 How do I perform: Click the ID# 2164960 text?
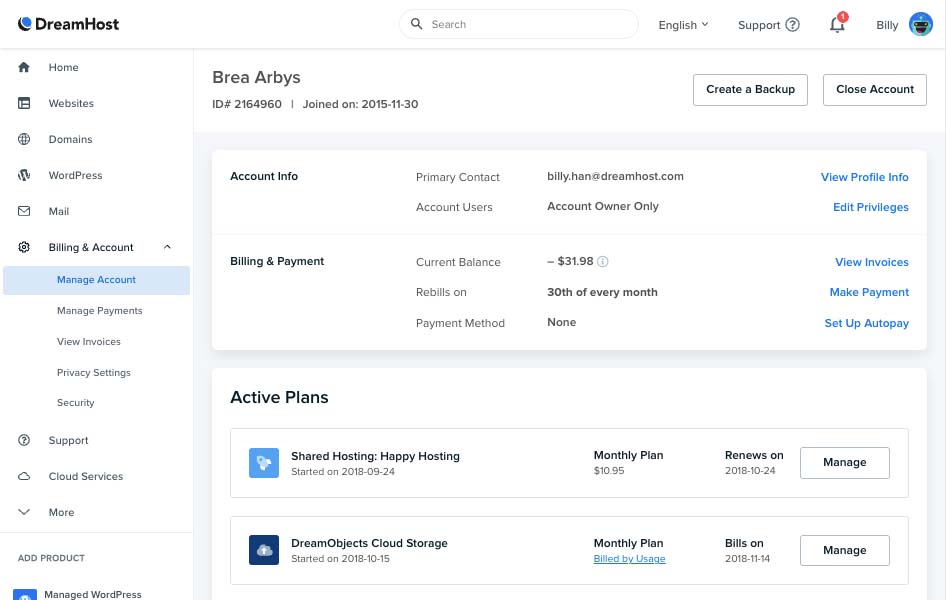click(247, 104)
